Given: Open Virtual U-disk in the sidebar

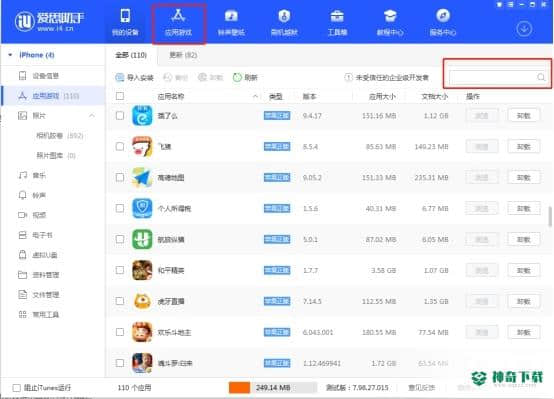Looking at the screenshot, I should click(x=53, y=255).
